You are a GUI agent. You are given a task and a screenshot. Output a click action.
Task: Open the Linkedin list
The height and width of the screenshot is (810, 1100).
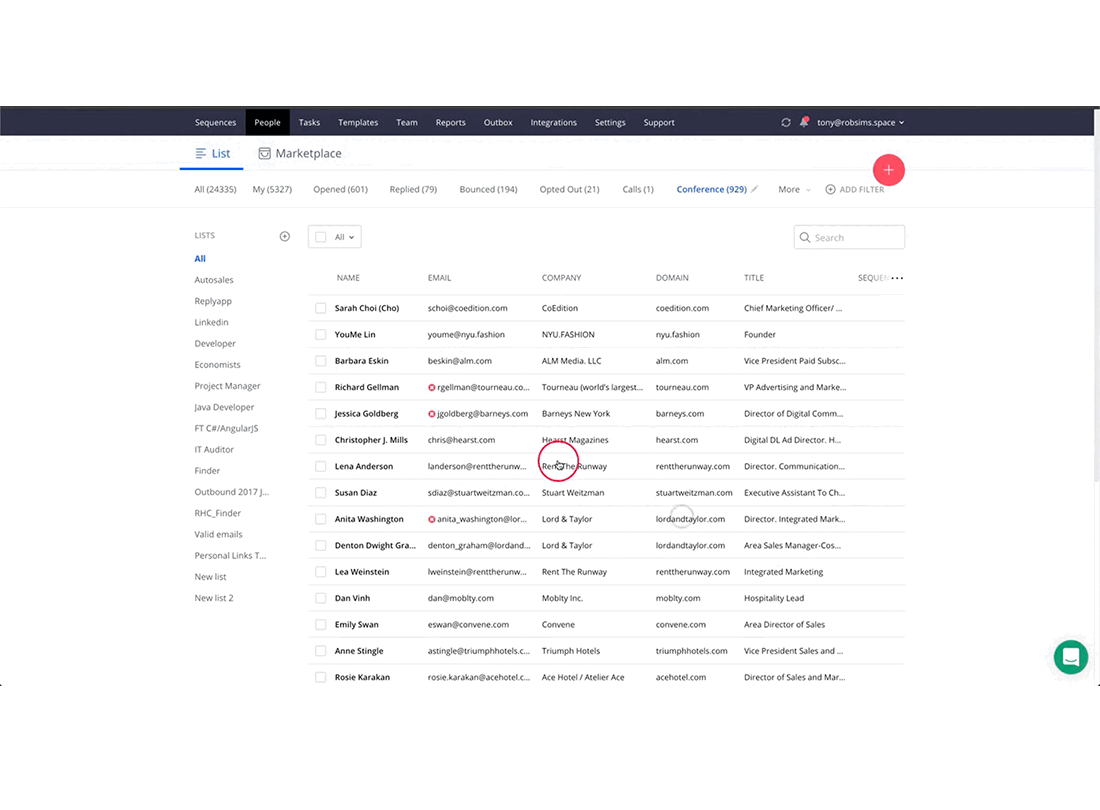pyautogui.click(x=211, y=323)
